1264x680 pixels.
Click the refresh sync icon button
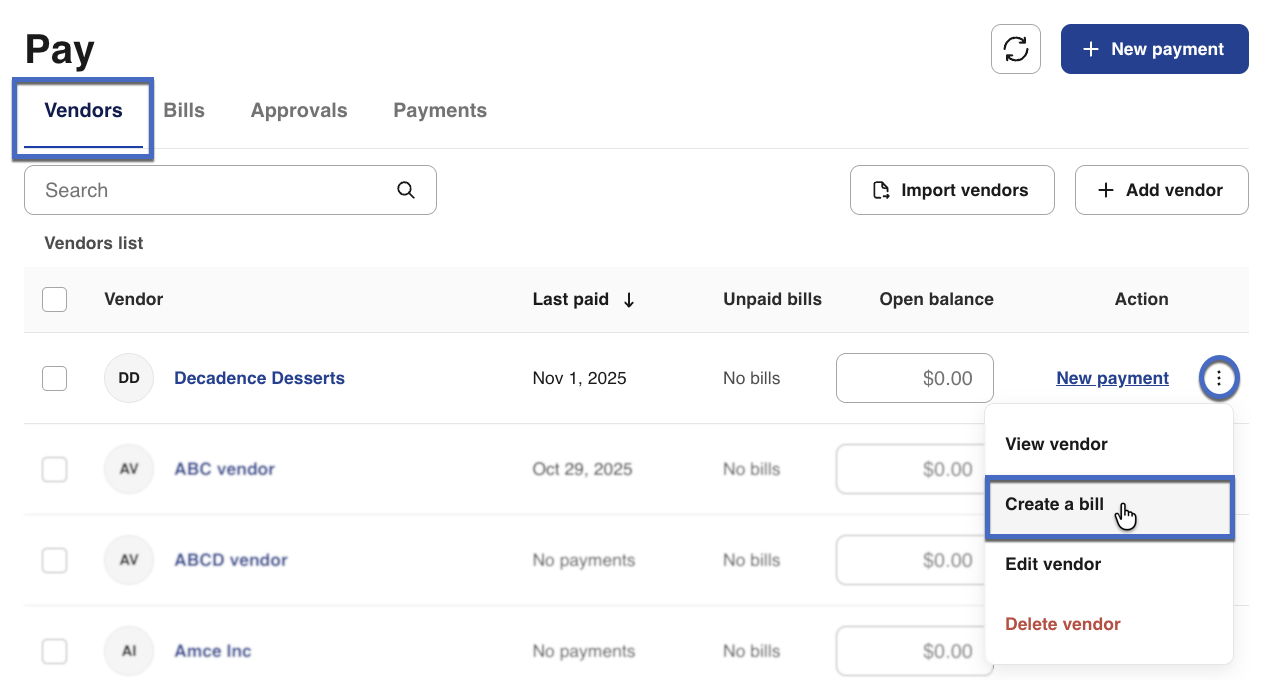tap(1015, 49)
